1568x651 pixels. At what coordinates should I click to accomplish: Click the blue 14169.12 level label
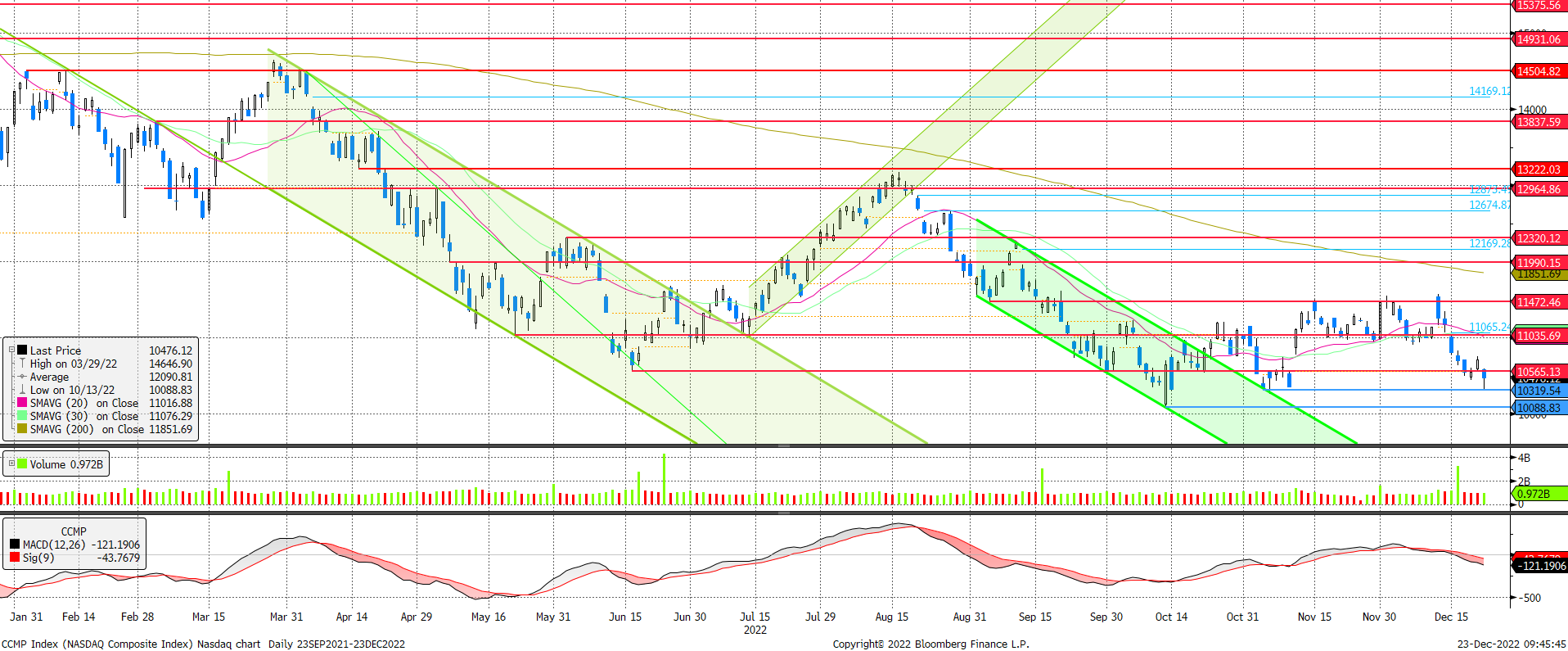pos(1489,91)
